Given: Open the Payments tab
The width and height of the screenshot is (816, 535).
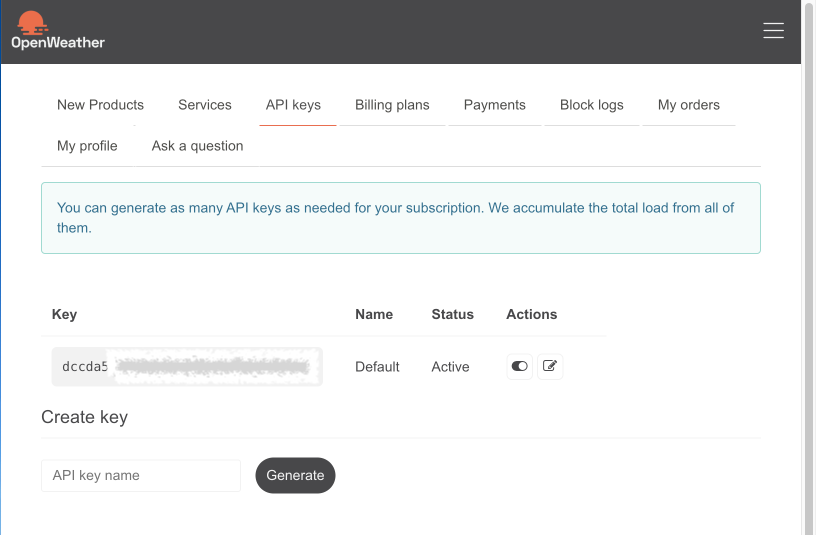Looking at the screenshot, I should coord(494,105).
